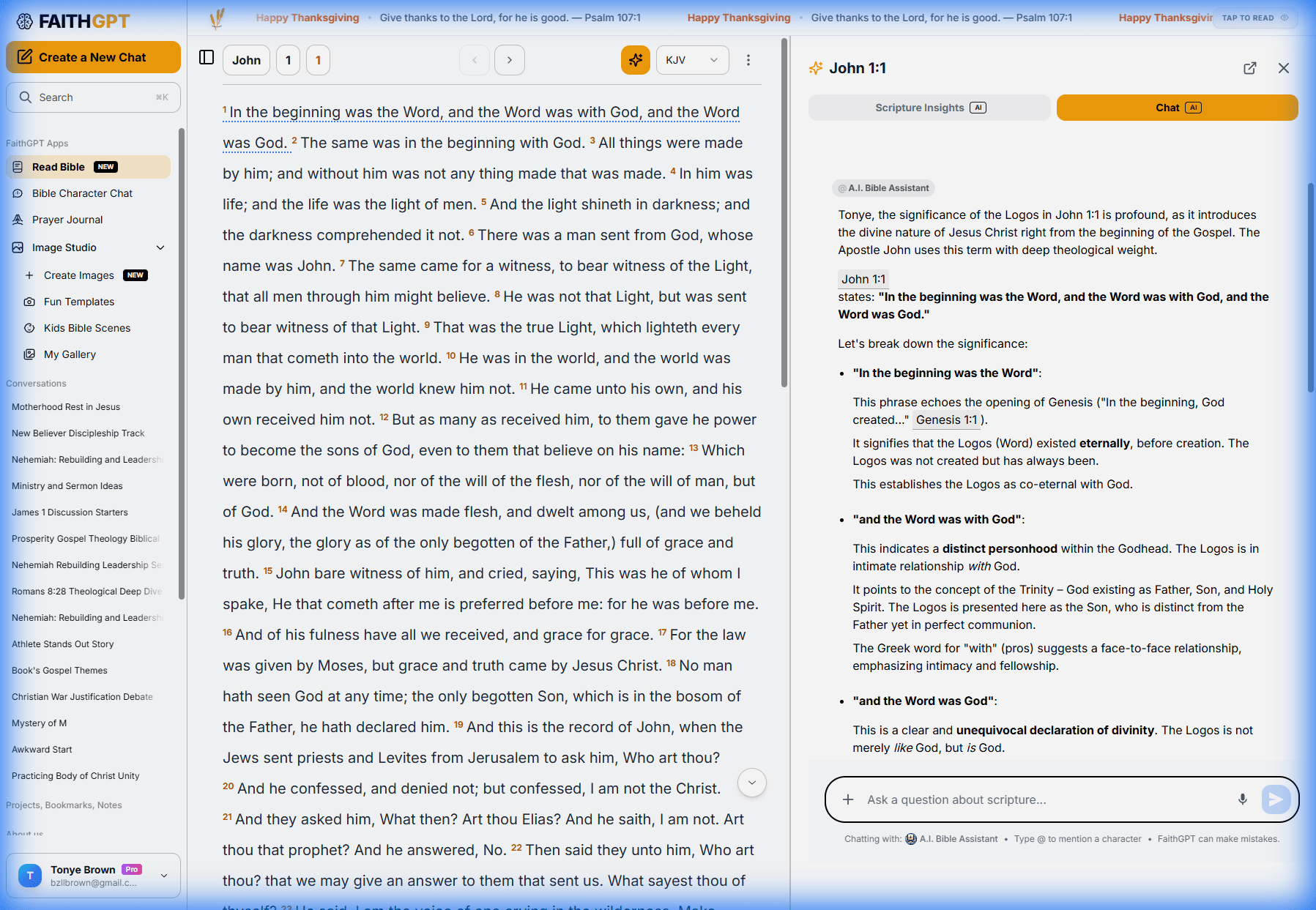Open the Athlete Stands Out Story conversation

[x=63, y=644]
